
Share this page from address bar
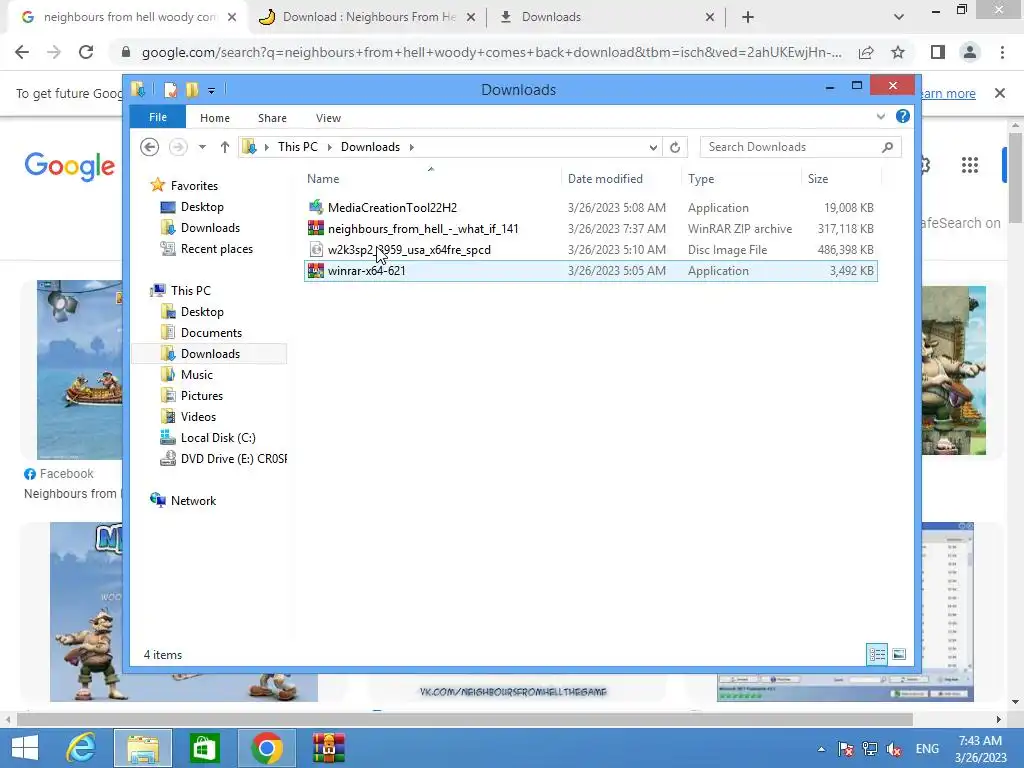pyautogui.click(x=866, y=52)
